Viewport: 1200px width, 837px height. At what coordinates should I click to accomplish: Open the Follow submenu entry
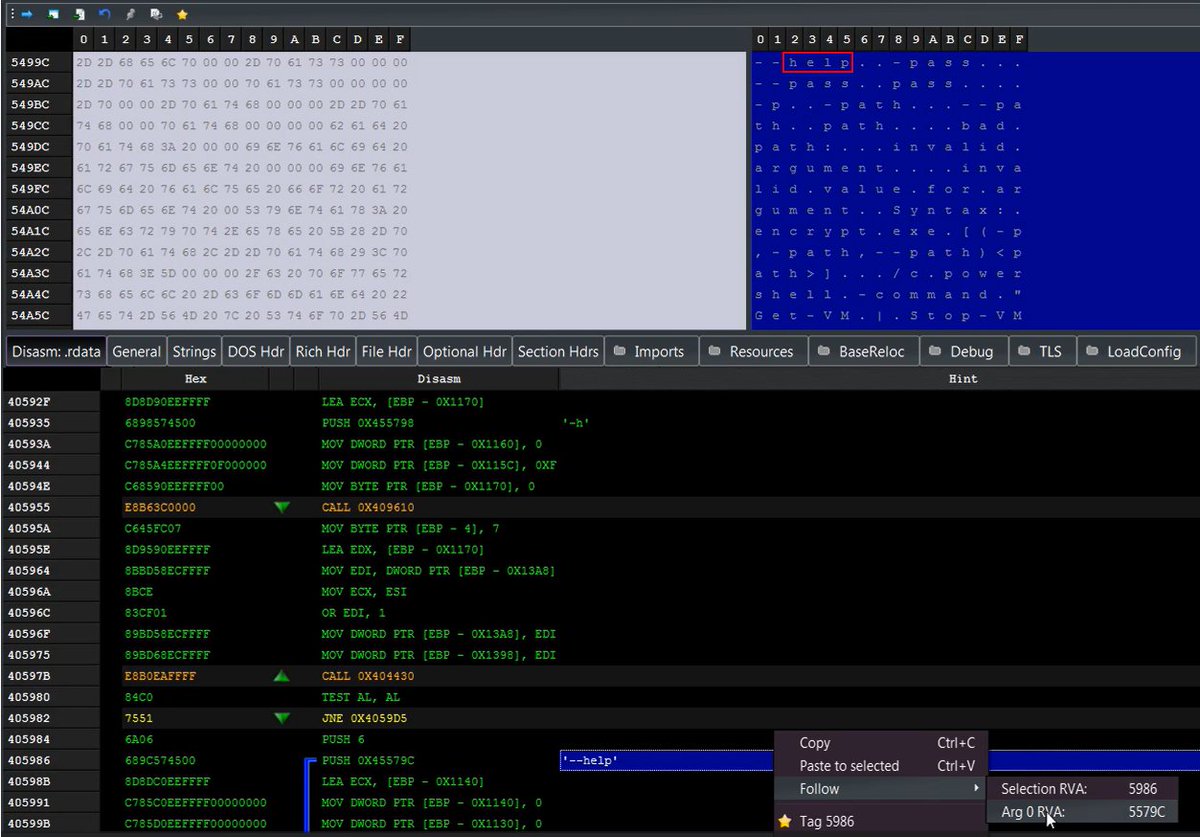[x=881, y=789]
